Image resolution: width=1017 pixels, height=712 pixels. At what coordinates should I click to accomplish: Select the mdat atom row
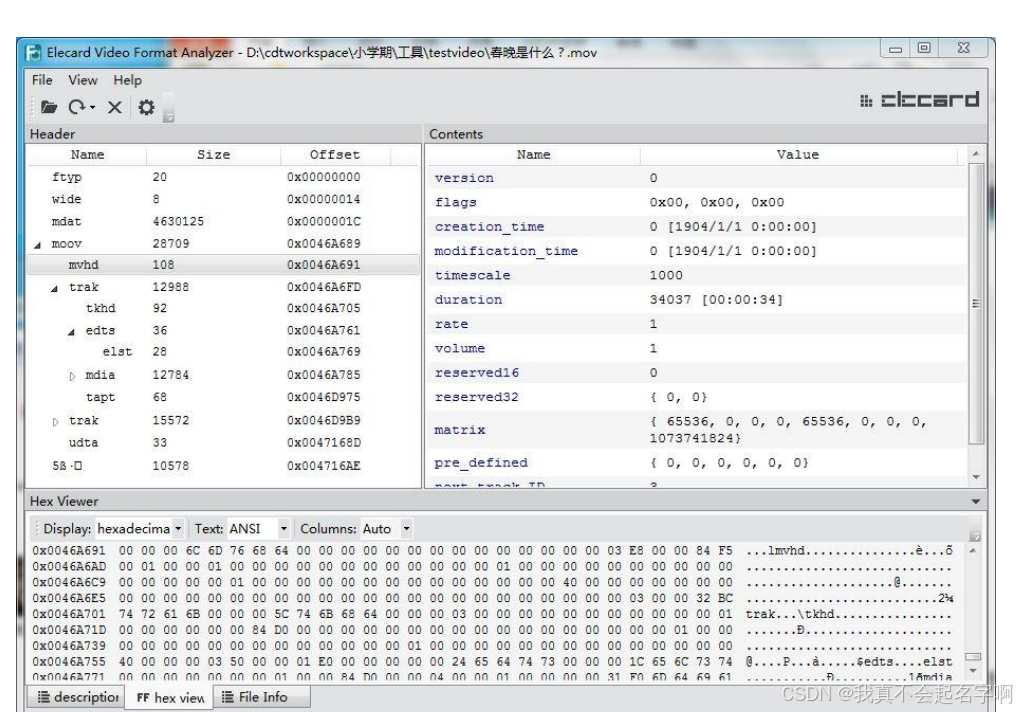pos(222,222)
